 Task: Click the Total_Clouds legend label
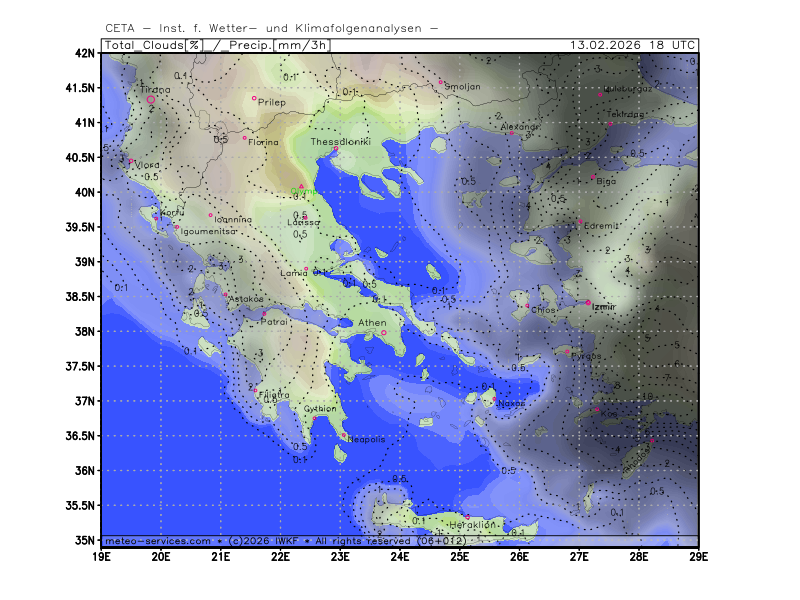tap(143, 45)
